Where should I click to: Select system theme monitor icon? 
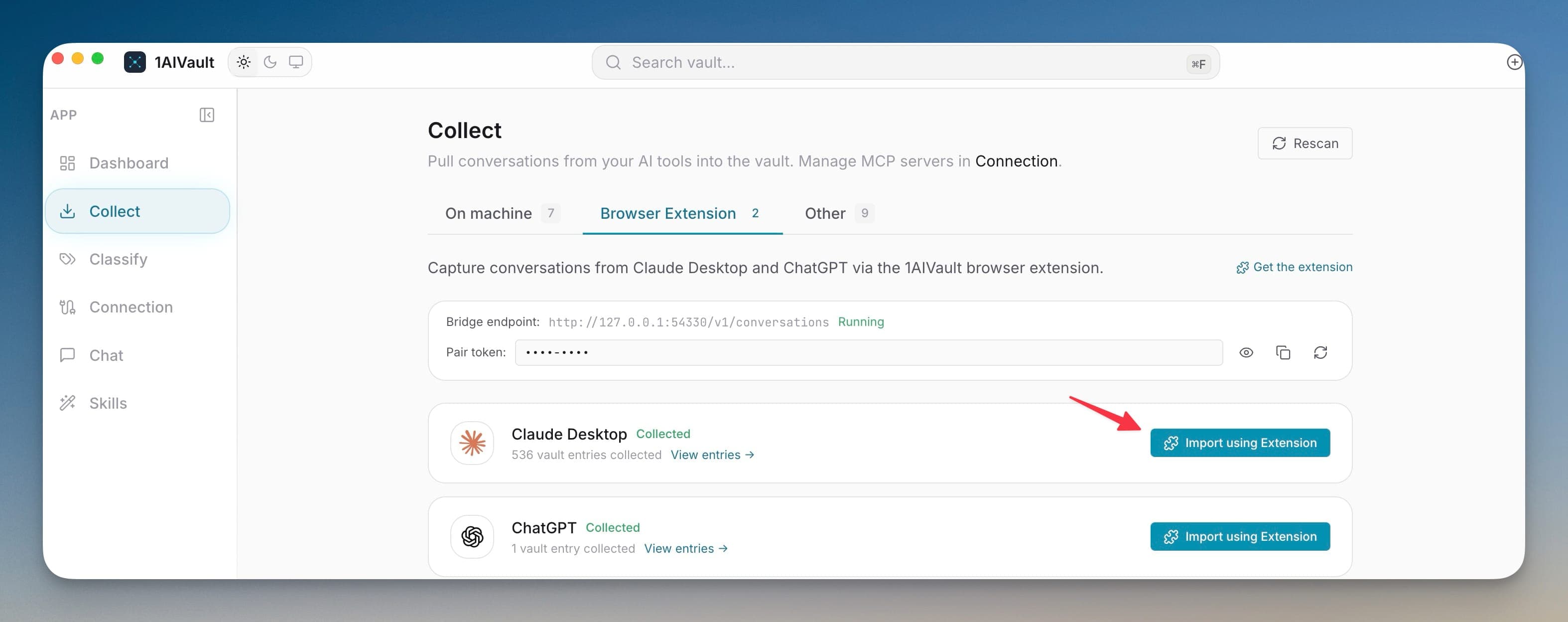pyautogui.click(x=296, y=62)
